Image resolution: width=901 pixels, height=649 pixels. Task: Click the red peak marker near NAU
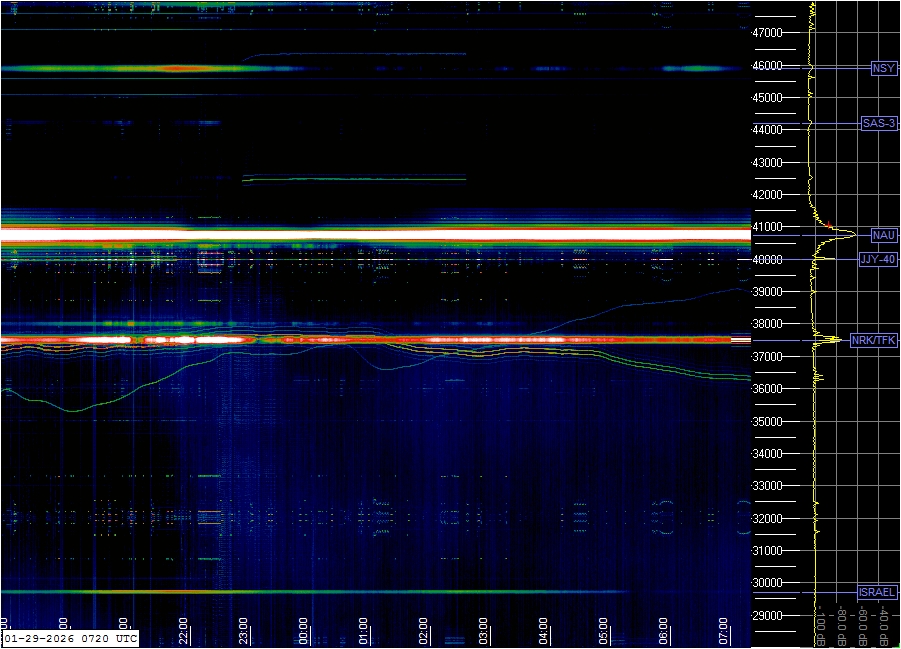[829, 224]
